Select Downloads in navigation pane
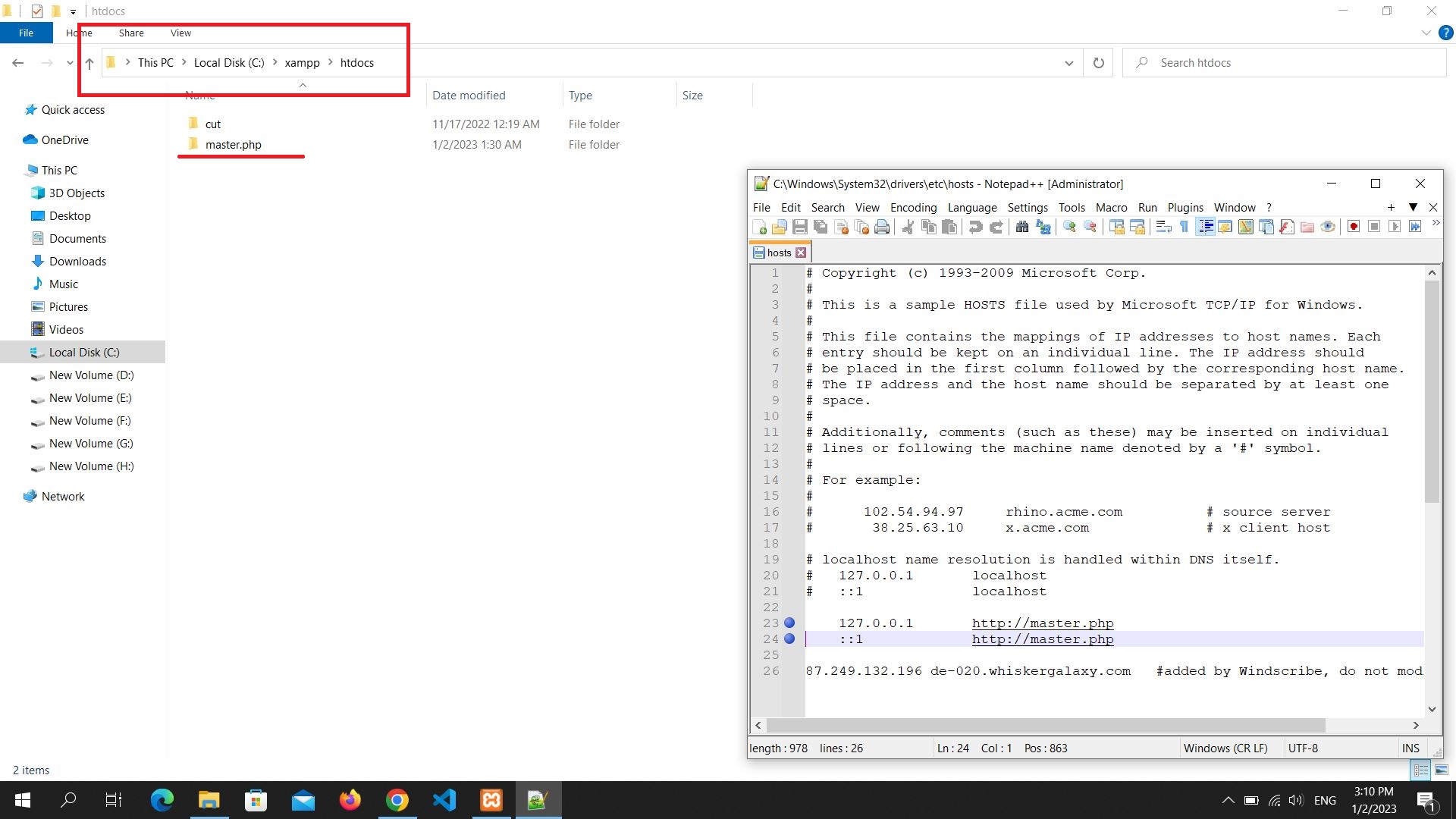The width and height of the screenshot is (1456, 819). click(x=77, y=261)
